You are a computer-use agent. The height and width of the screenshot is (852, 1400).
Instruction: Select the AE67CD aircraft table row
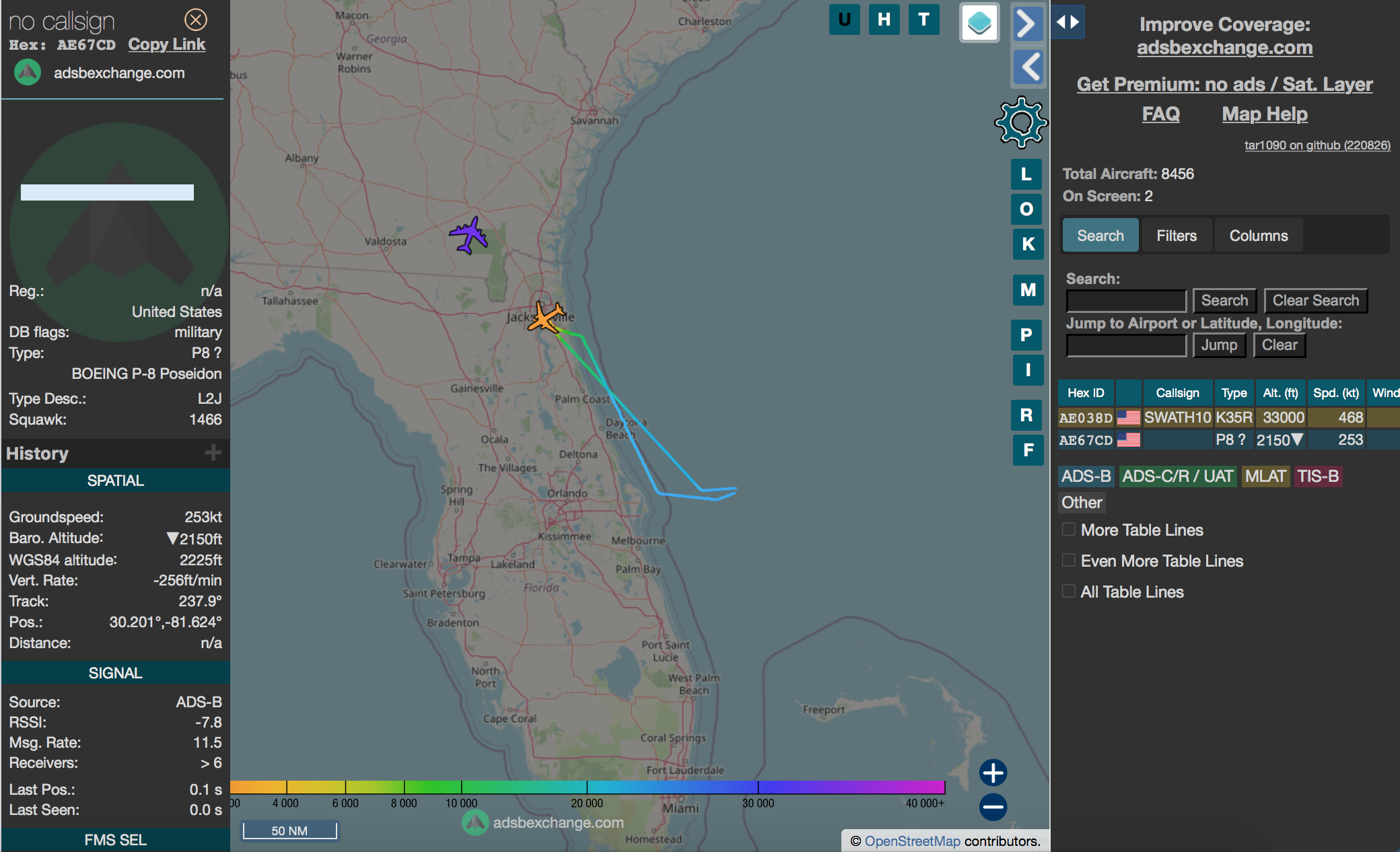pos(1228,440)
